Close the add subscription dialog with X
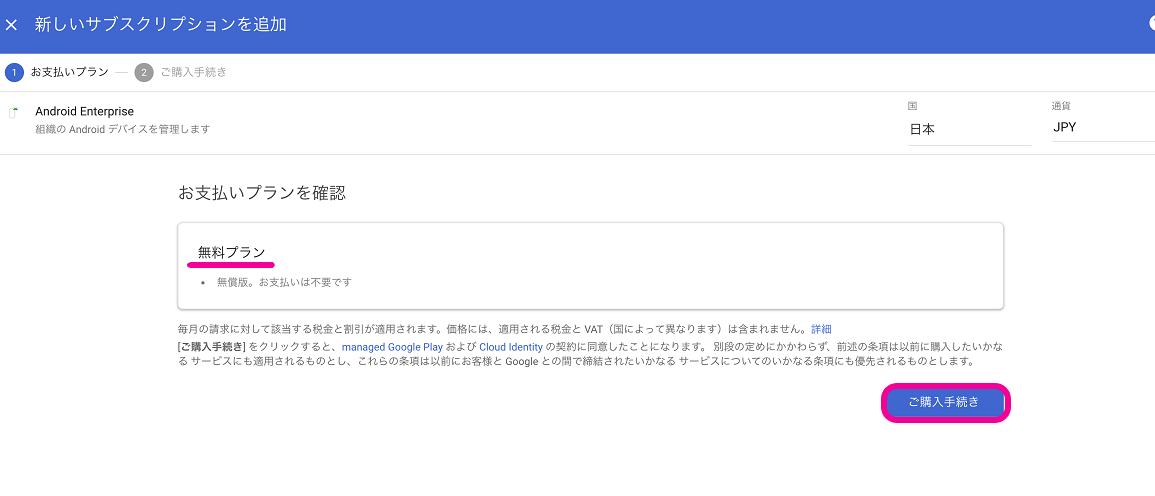The height and width of the screenshot is (496, 1155). pyautogui.click(x=12, y=25)
